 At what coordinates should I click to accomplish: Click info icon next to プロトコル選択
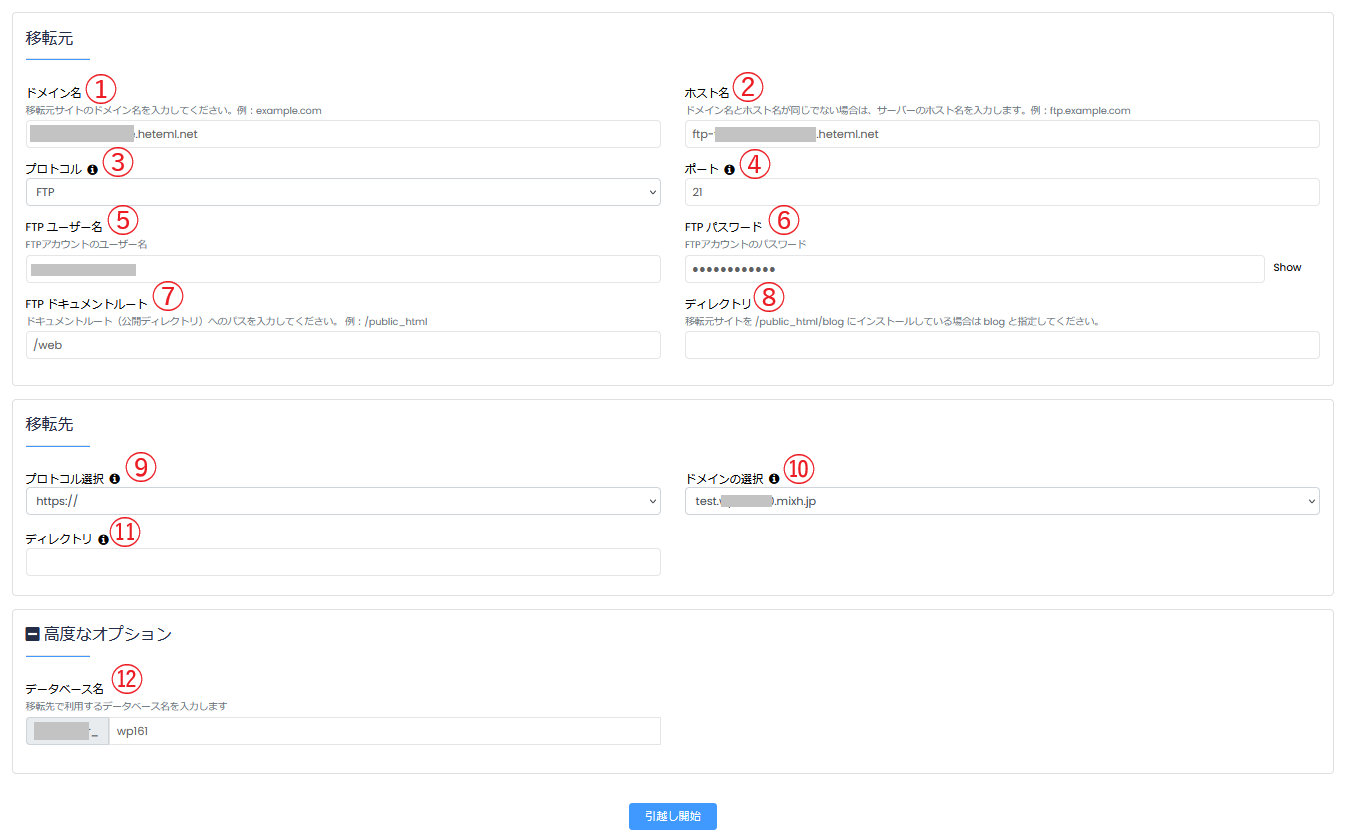[114, 479]
